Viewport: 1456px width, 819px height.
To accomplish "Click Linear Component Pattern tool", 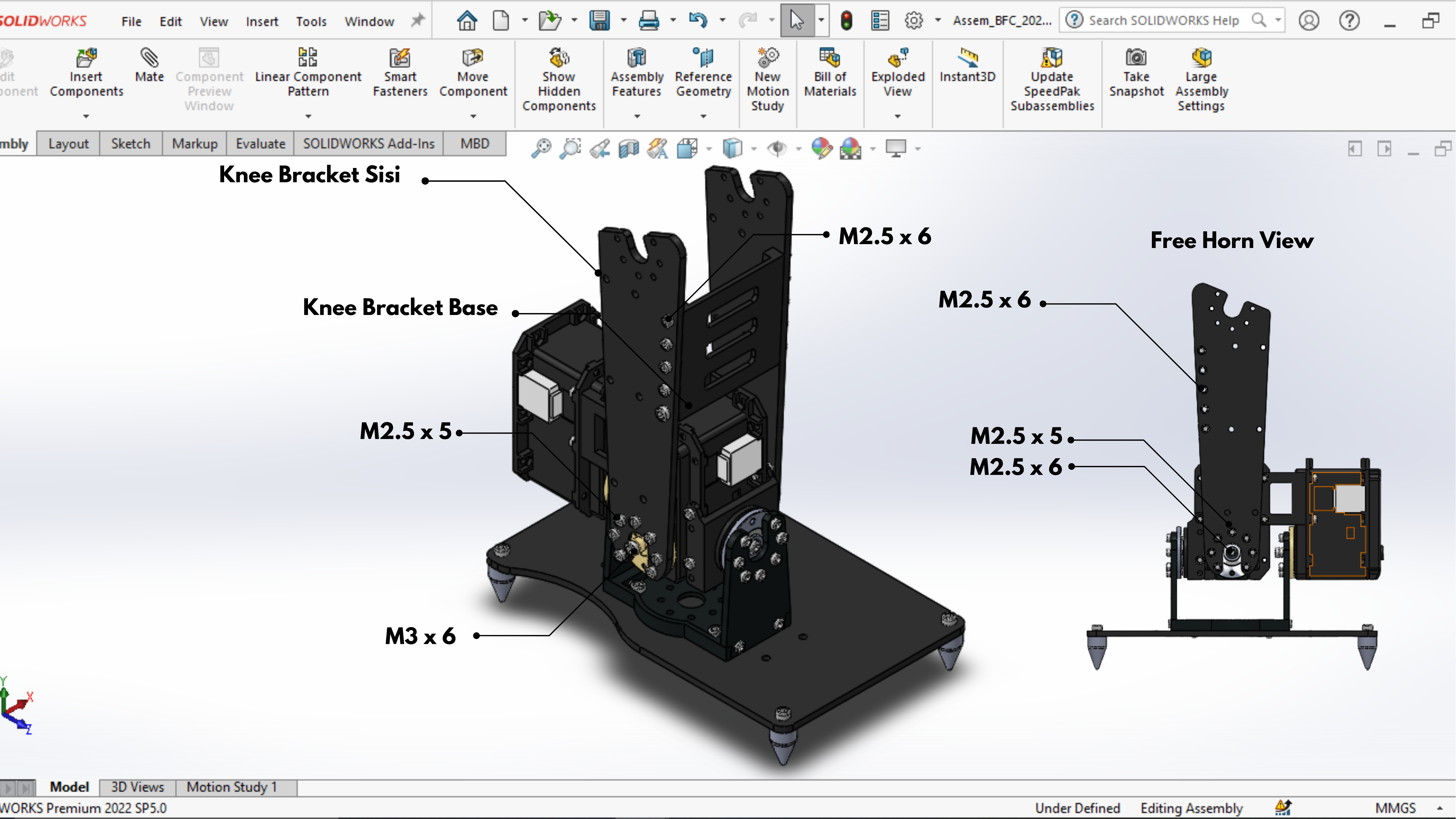I will (x=308, y=73).
